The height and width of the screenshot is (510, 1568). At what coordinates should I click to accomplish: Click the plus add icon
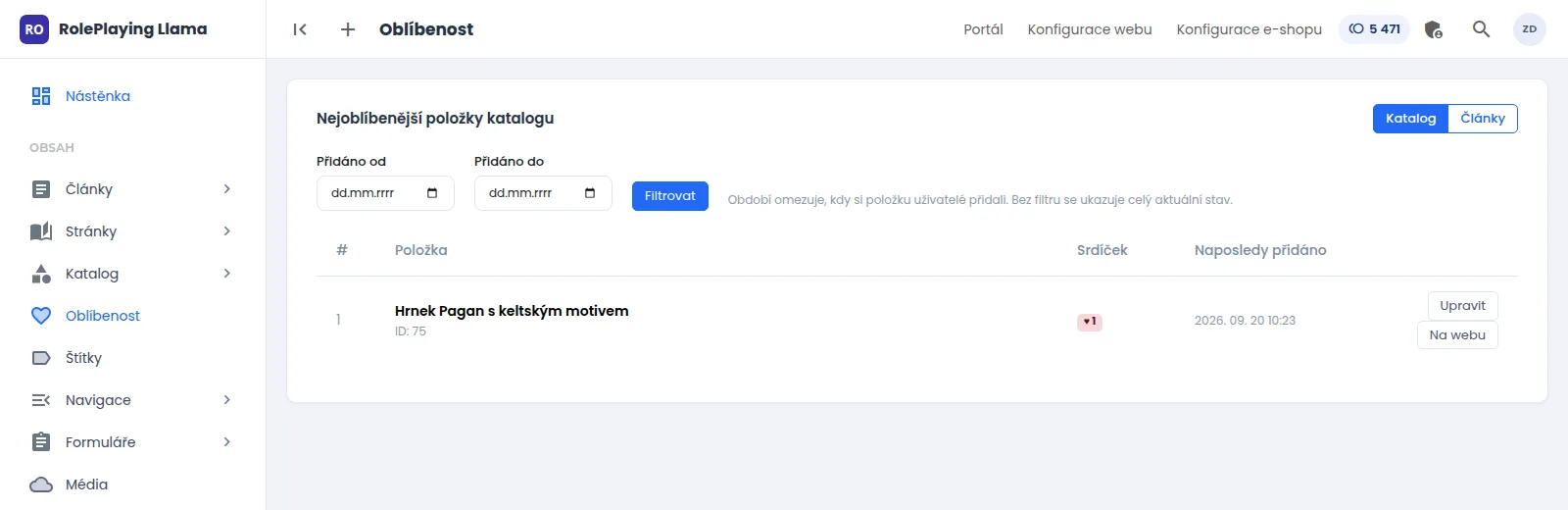click(x=348, y=29)
